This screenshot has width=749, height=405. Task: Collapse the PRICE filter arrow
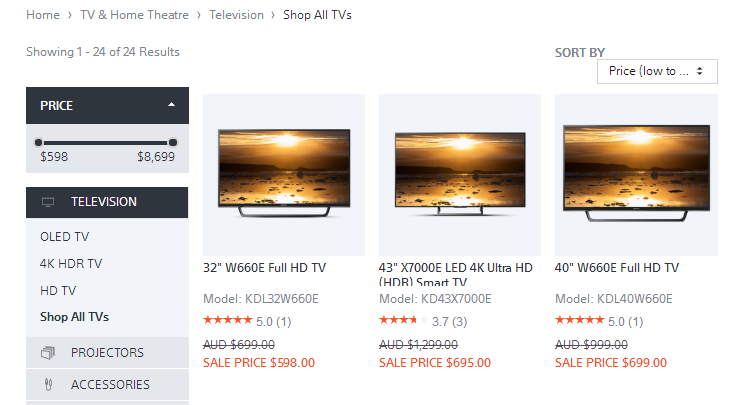pyautogui.click(x=171, y=105)
